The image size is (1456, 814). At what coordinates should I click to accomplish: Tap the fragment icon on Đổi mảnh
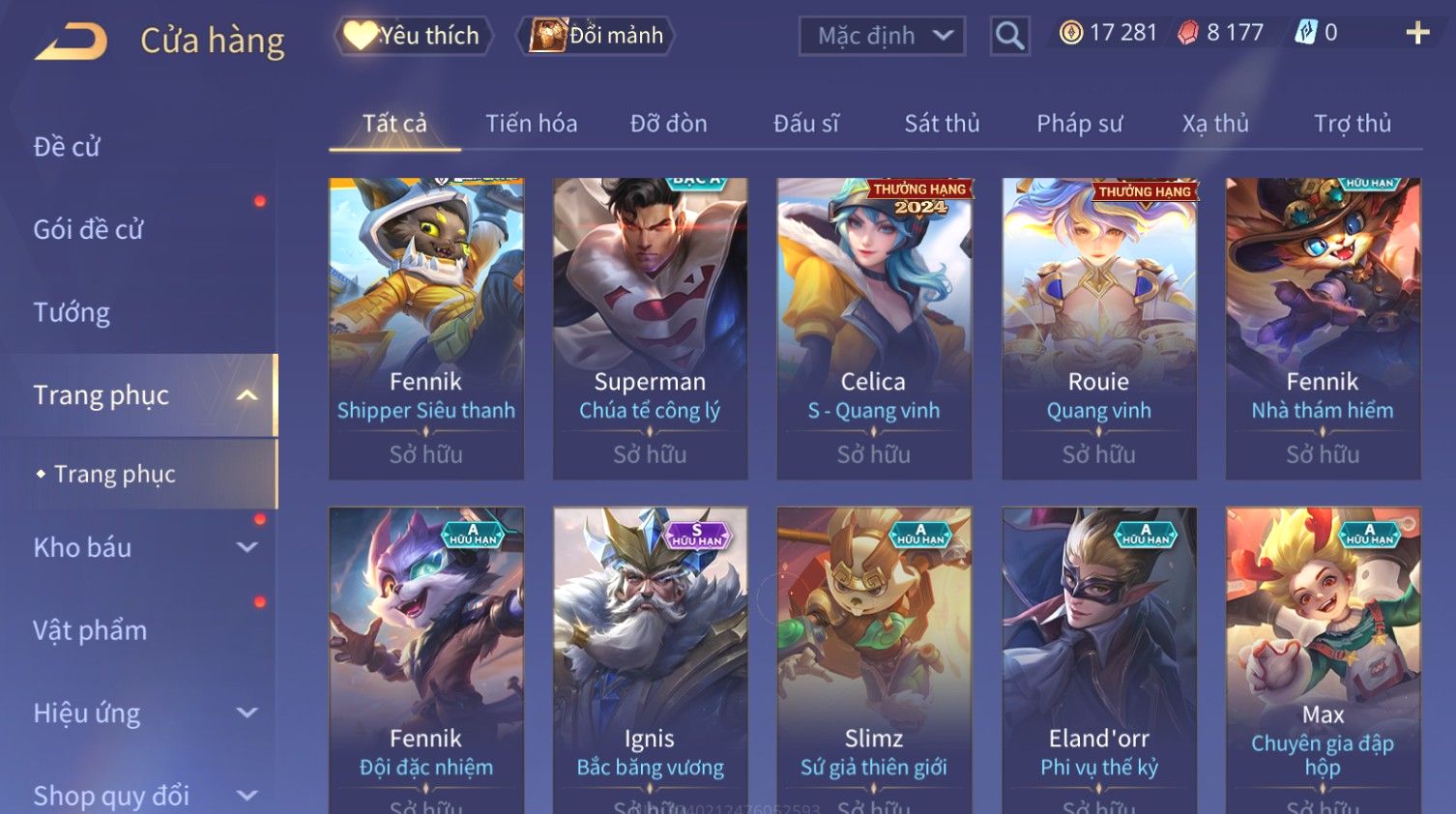(548, 36)
